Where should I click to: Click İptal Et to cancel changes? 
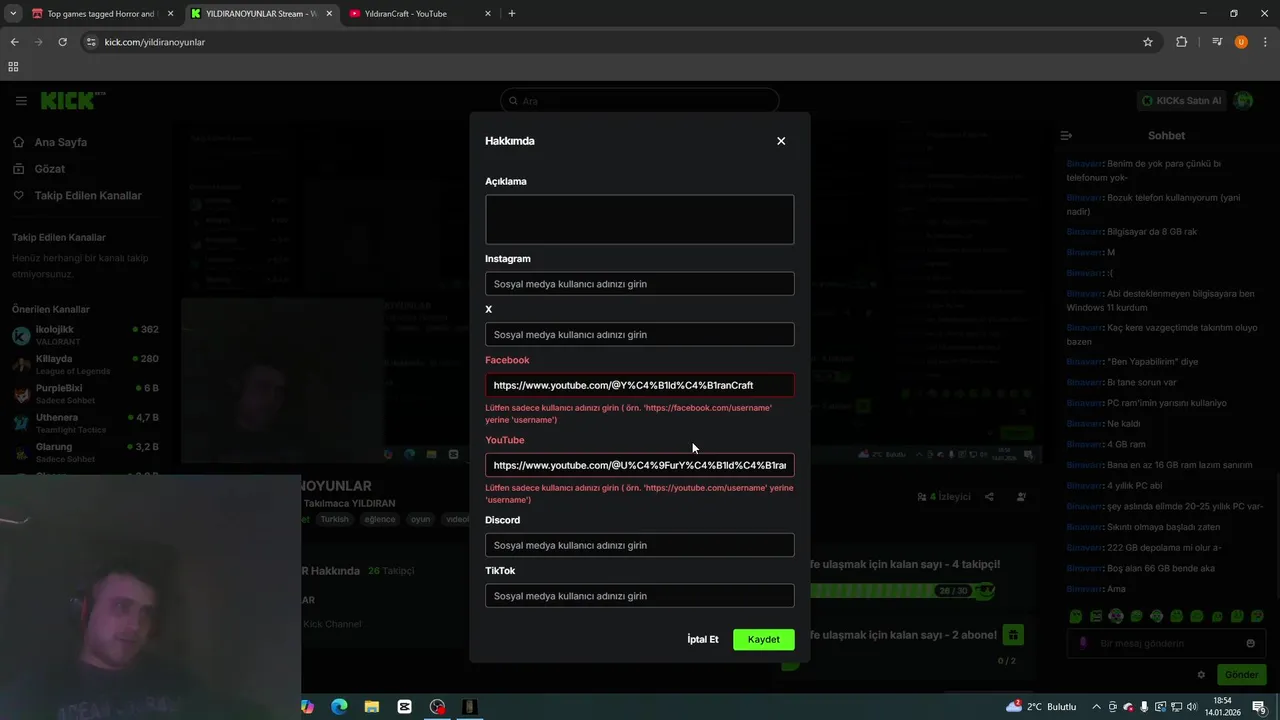pos(703,639)
